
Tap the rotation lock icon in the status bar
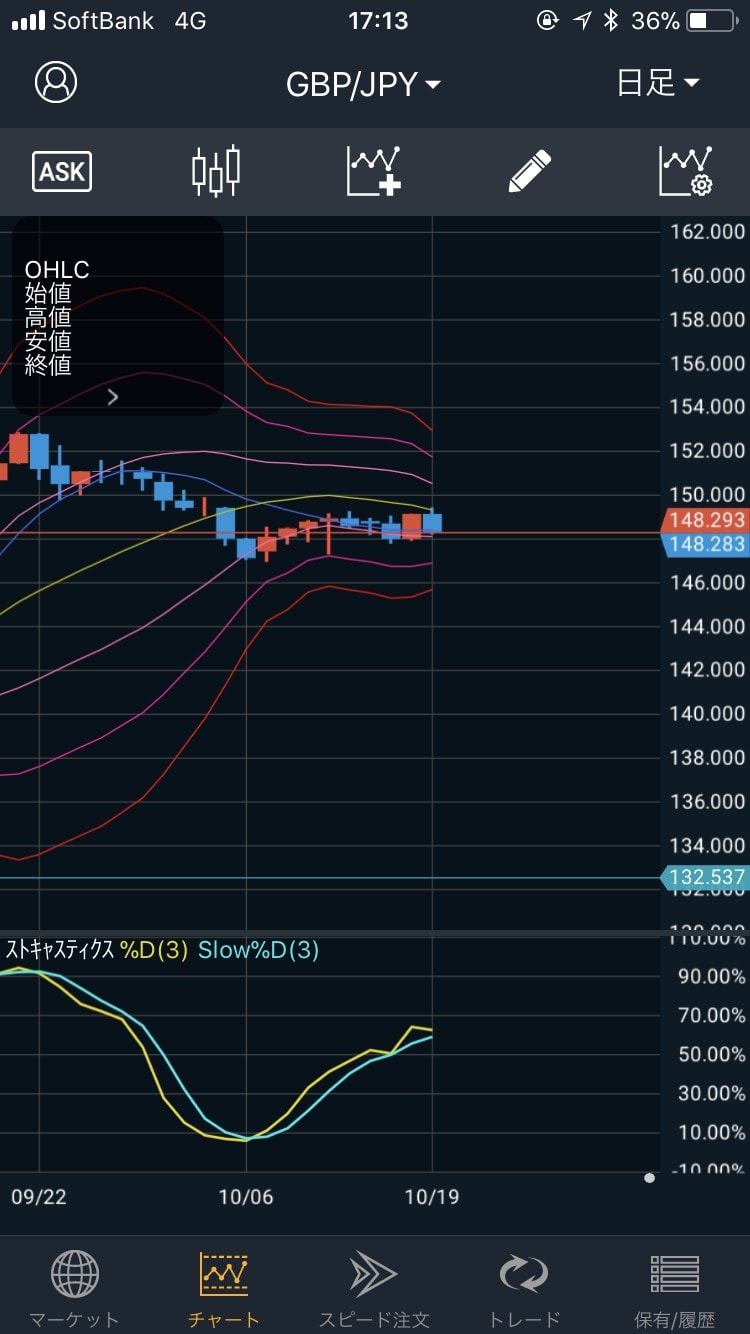point(547,20)
